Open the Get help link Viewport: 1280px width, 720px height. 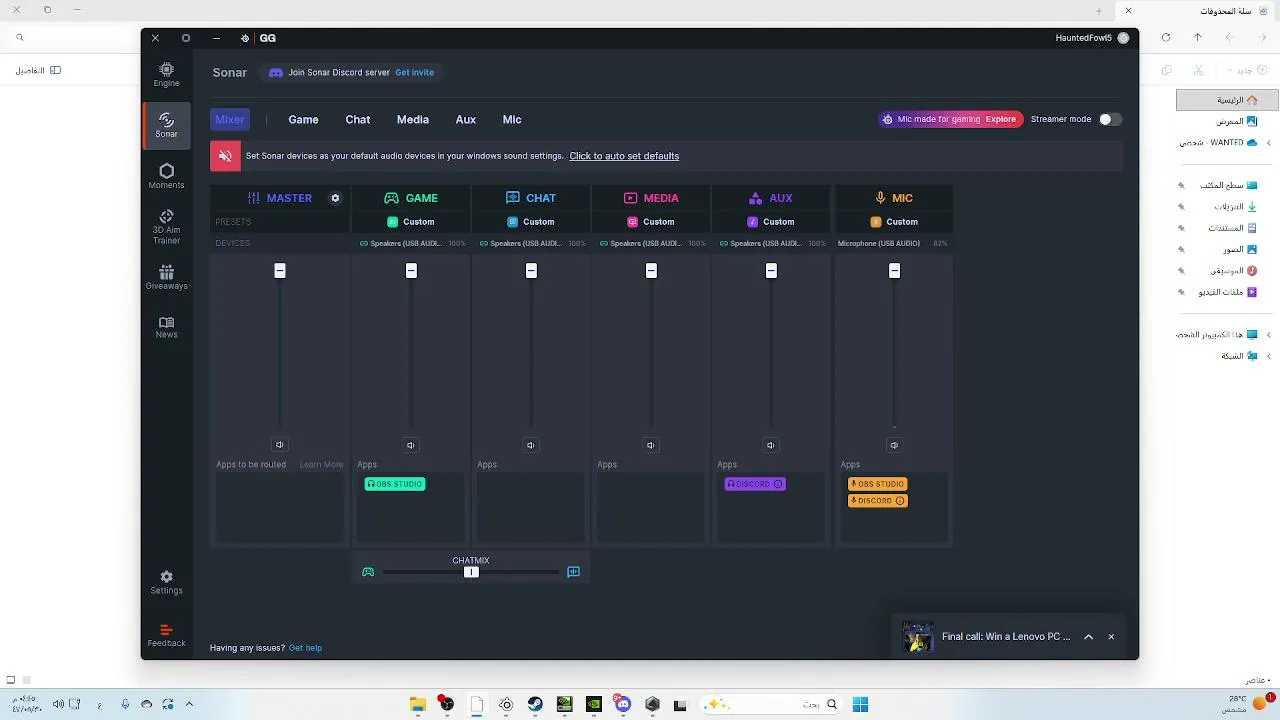tap(305, 648)
